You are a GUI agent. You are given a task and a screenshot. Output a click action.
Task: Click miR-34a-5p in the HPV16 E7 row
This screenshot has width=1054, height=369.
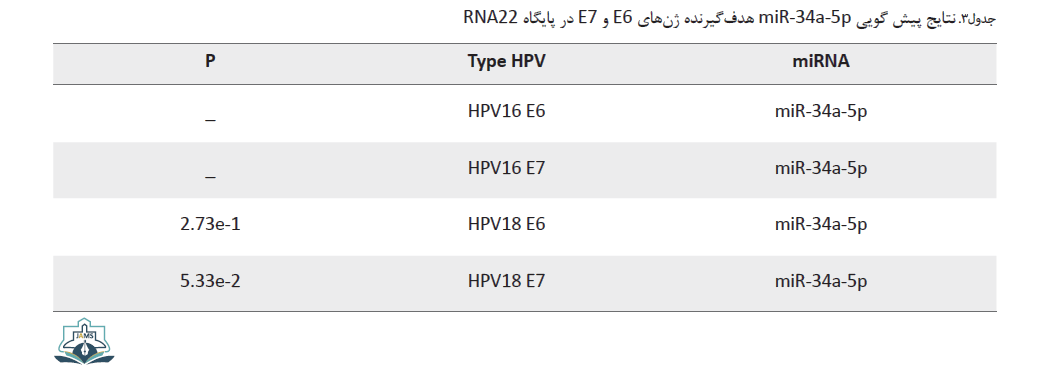coord(821,168)
